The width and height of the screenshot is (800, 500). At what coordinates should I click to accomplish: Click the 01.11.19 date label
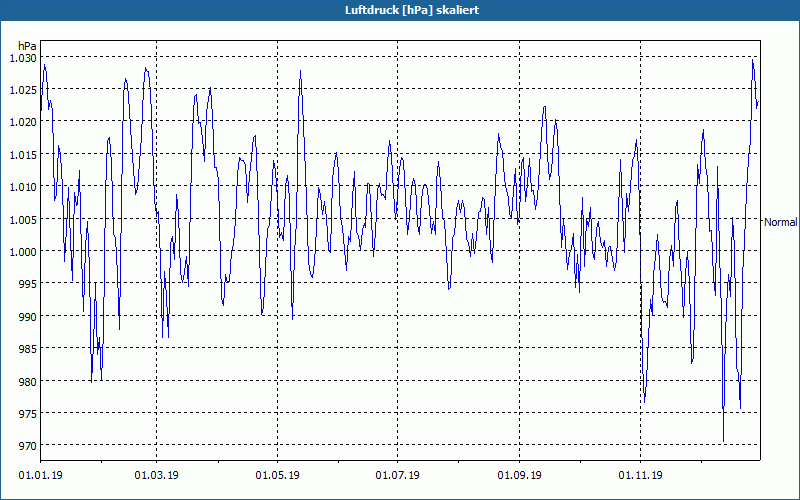point(640,476)
